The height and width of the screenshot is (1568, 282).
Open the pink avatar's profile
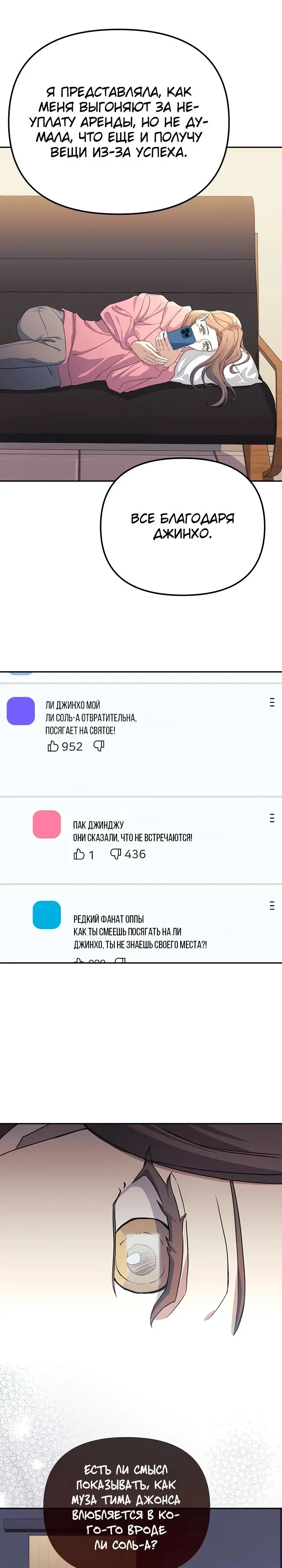pos(47,824)
